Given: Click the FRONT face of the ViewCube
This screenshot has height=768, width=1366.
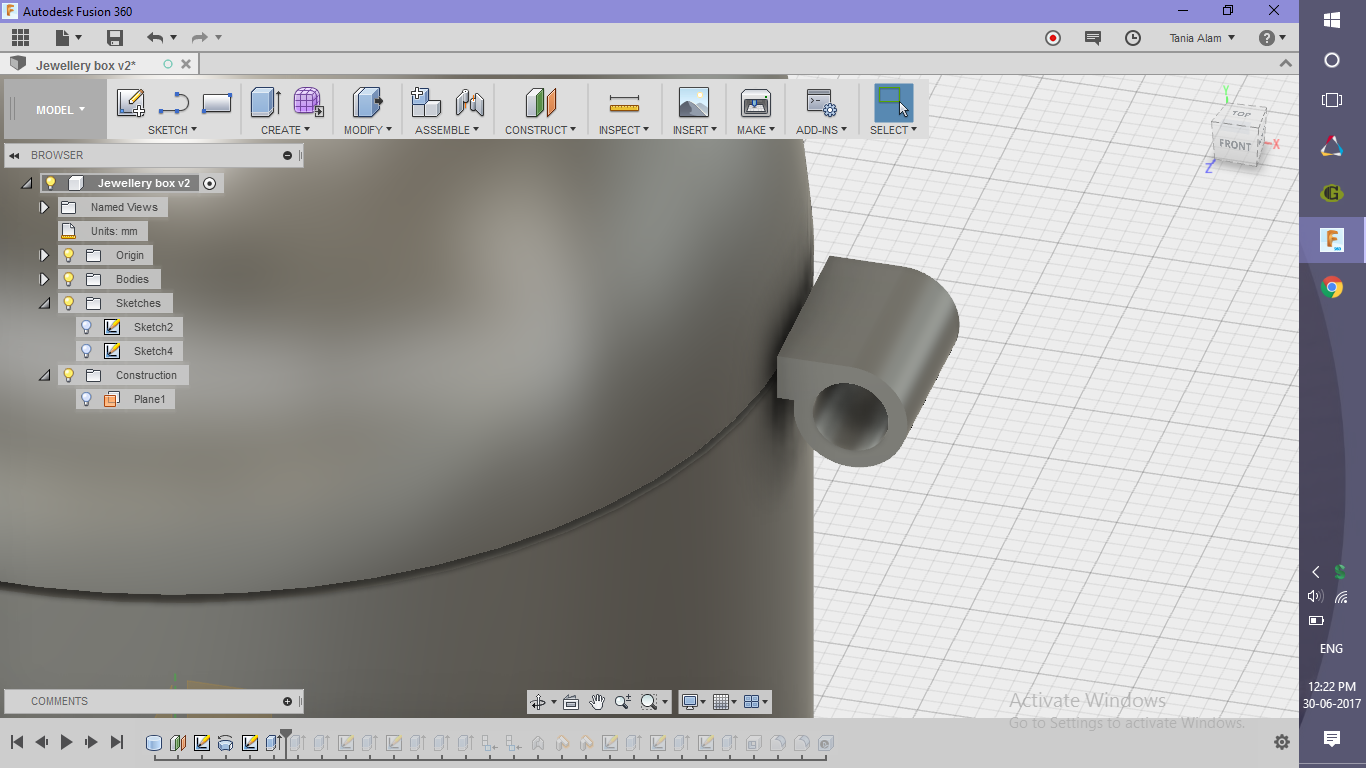Looking at the screenshot, I should tap(1235, 144).
